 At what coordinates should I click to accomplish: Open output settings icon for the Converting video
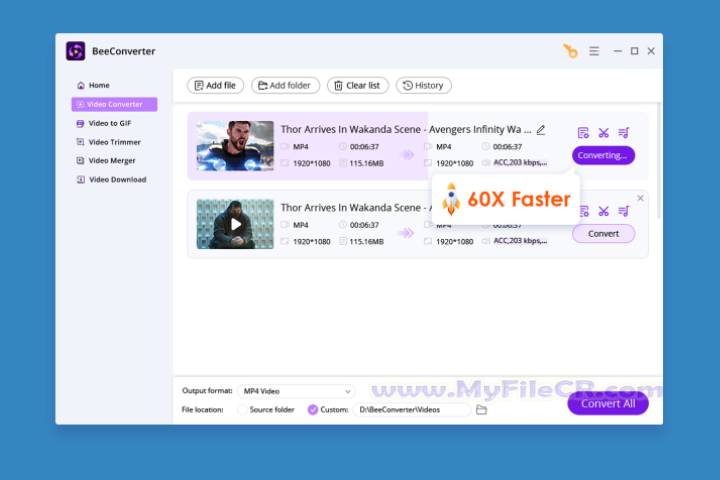(x=583, y=133)
